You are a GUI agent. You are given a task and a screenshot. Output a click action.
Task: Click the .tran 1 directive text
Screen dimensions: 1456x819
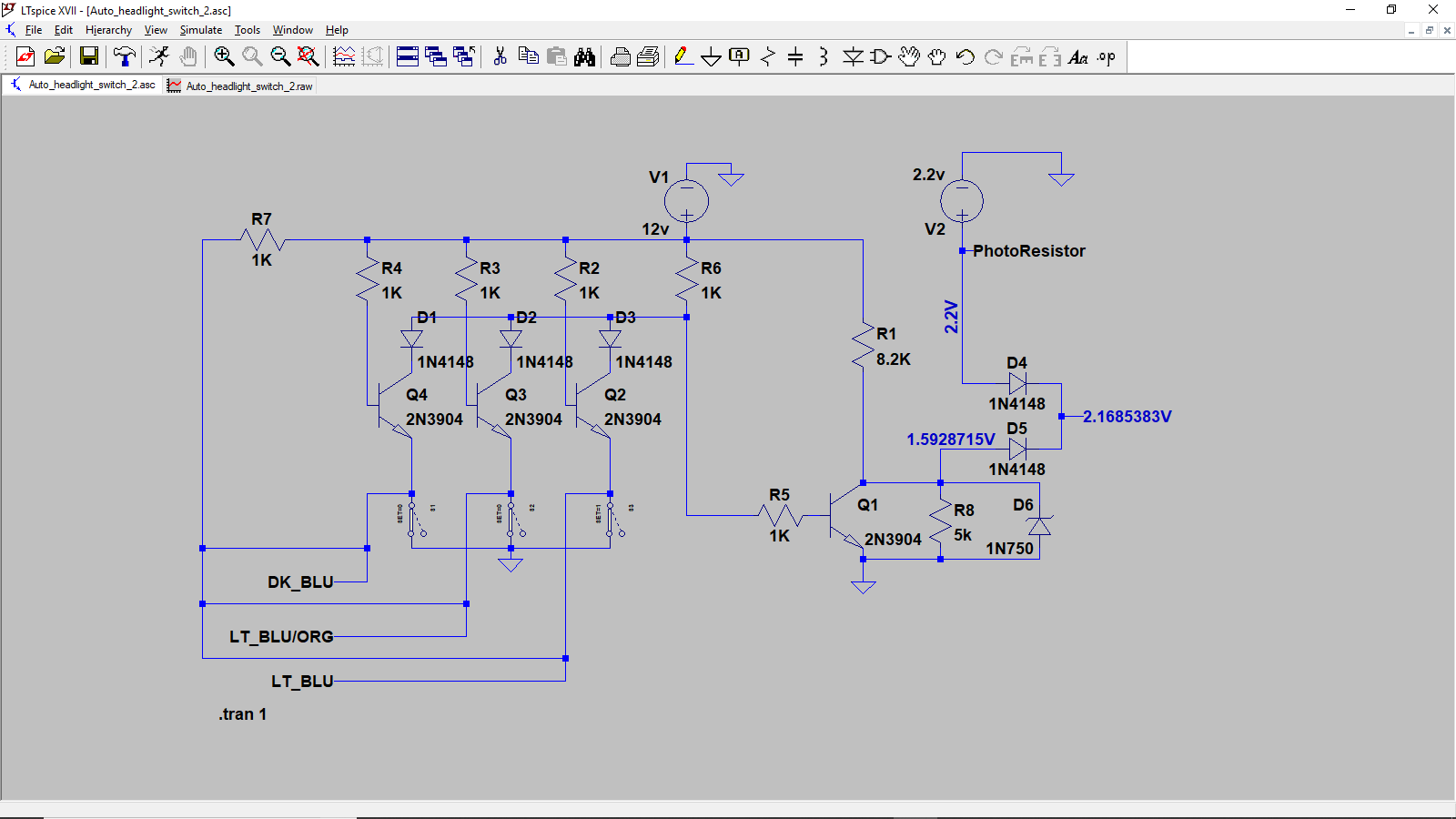coord(242,714)
